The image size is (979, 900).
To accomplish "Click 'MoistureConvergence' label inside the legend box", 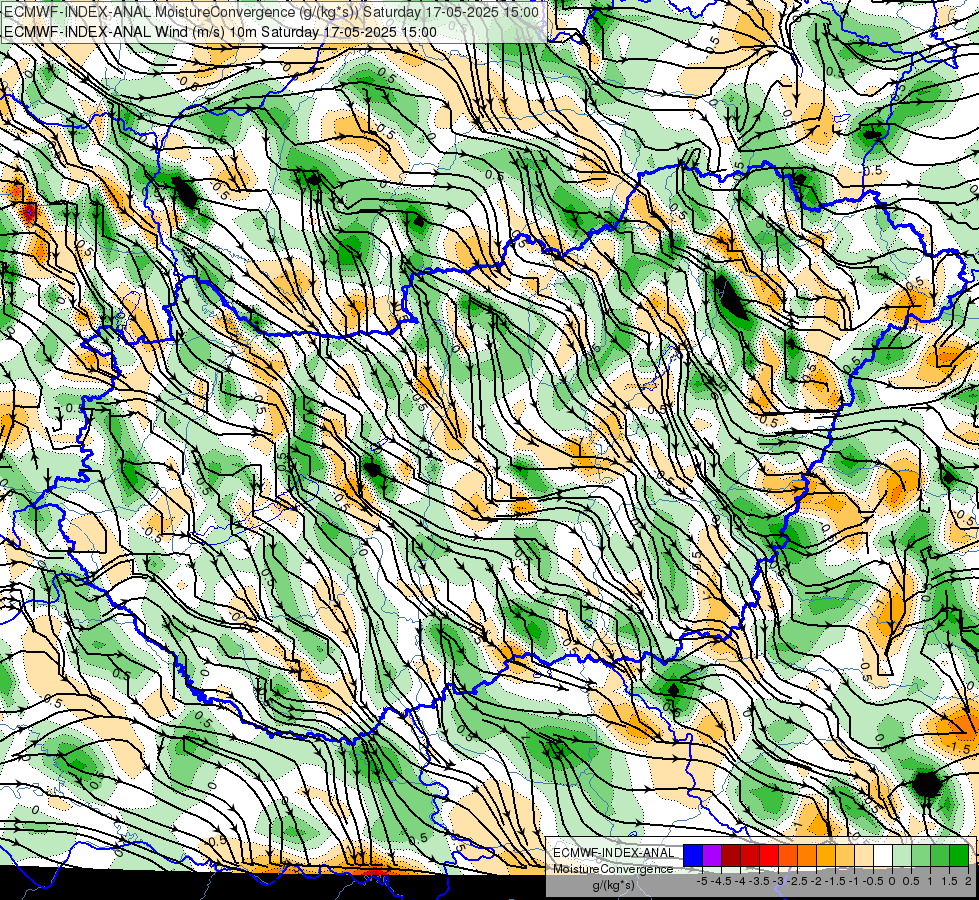I will [x=613, y=869].
